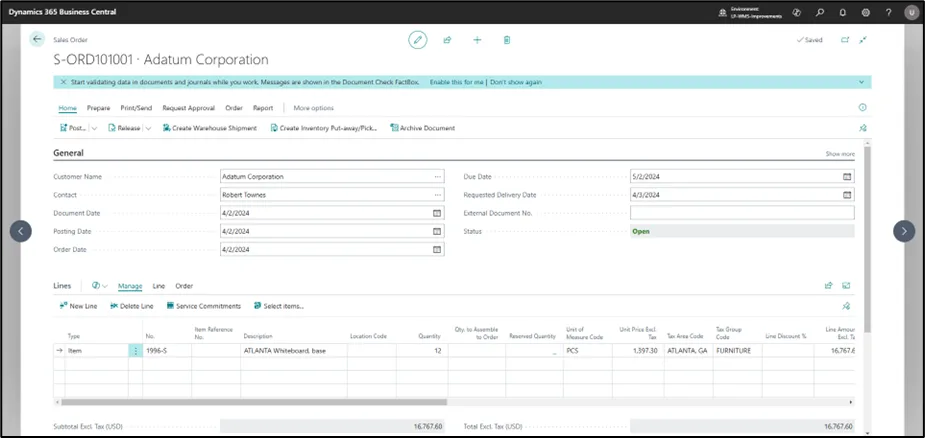The width and height of the screenshot is (925, 438).
Task: Open the Print/Send tab
Action: 136,108
